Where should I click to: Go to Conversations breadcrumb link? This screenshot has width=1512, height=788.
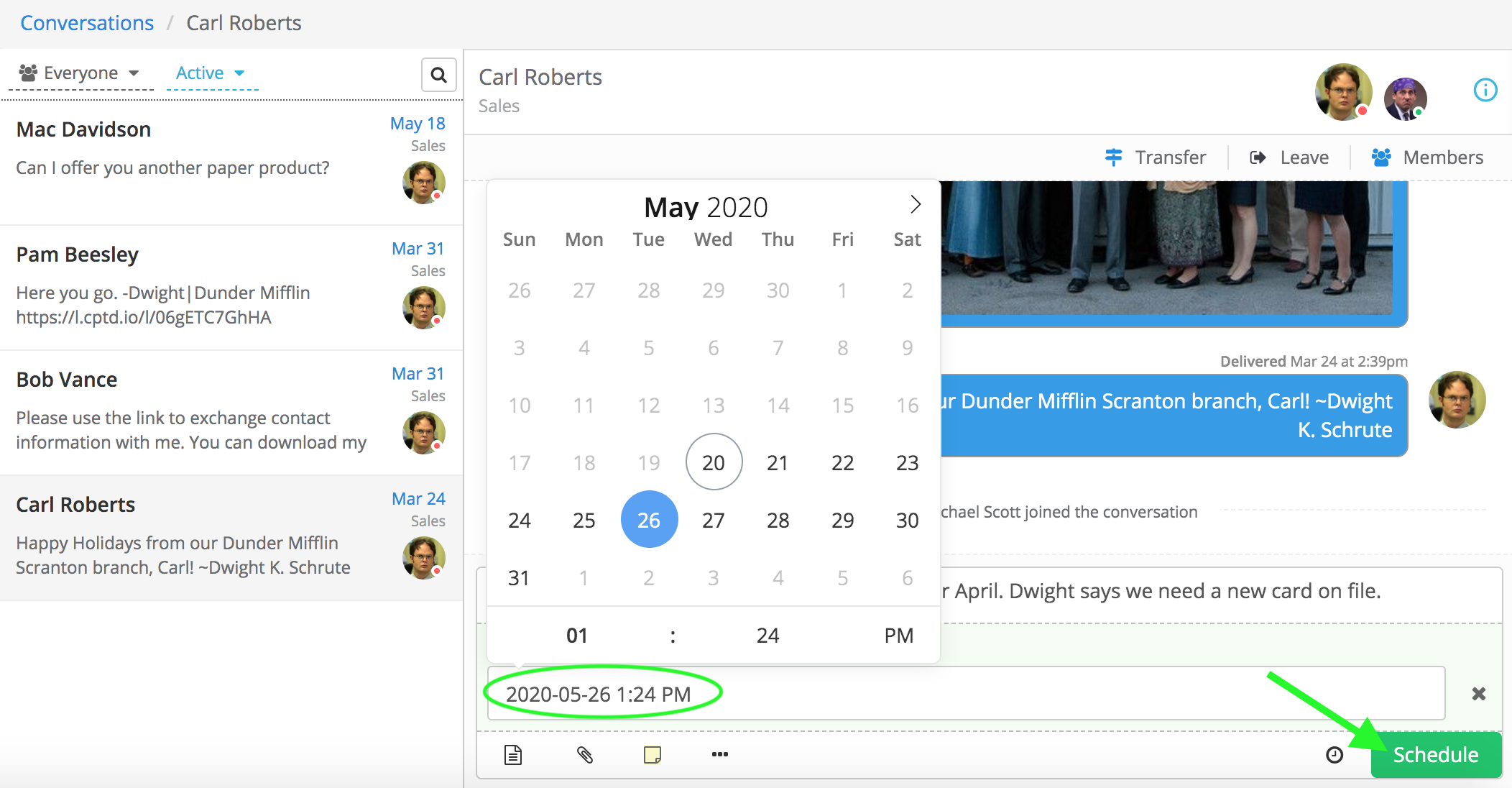tap(87, 23)
